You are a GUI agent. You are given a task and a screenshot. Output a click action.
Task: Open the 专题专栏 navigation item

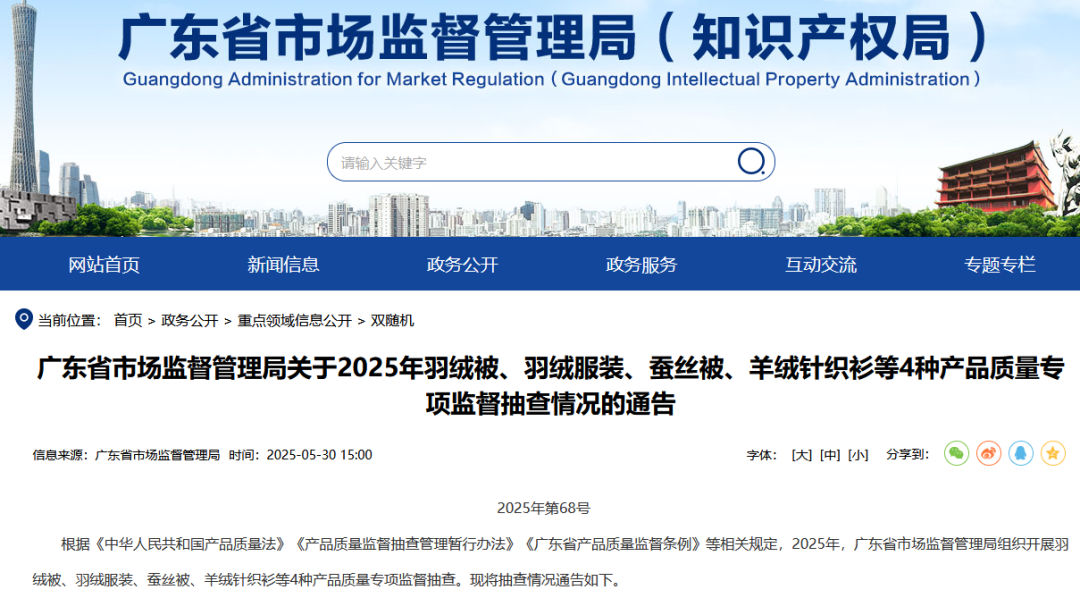999,265
